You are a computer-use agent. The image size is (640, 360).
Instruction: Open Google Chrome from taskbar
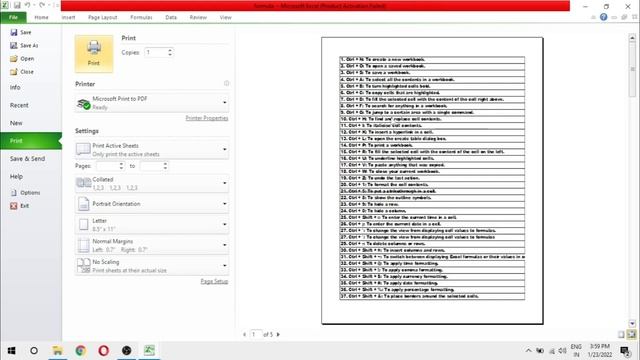point(80,351)
